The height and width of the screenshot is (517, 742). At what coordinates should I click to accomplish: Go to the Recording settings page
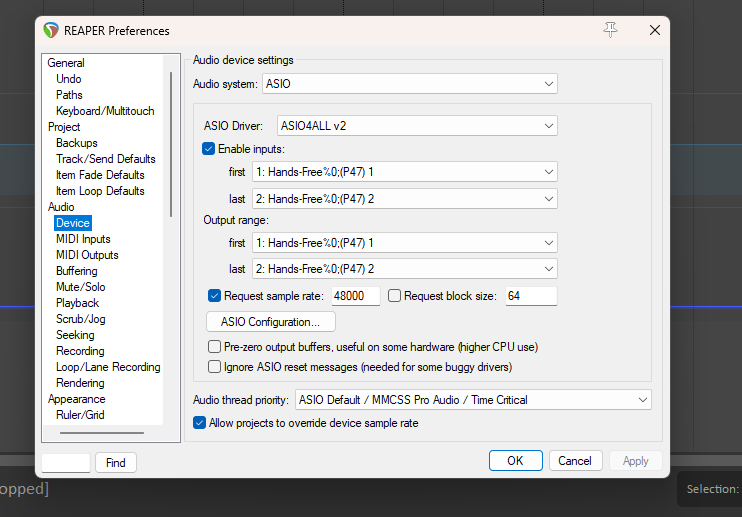click(80, 351)
